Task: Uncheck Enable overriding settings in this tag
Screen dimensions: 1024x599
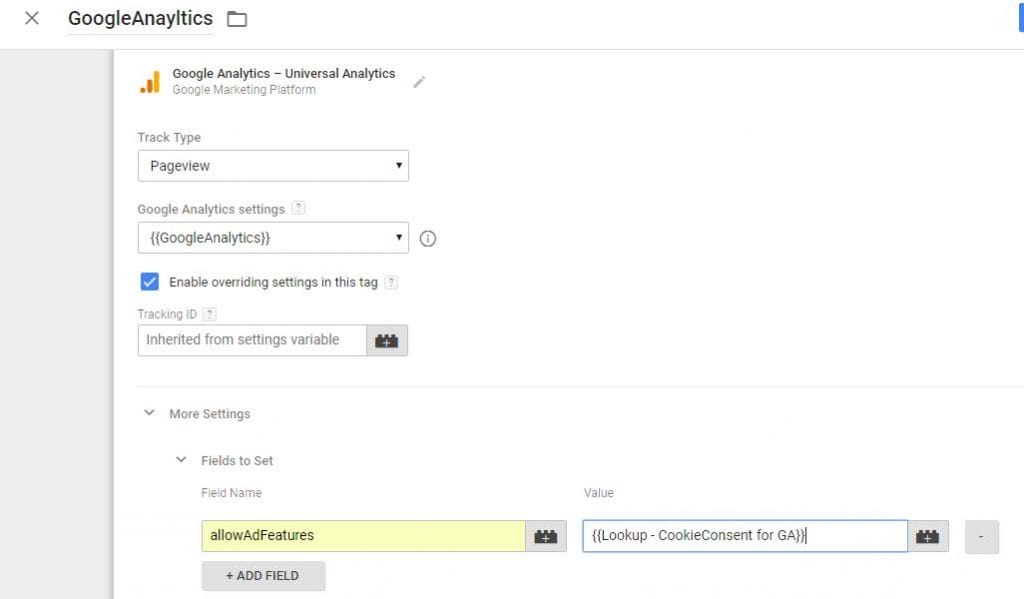Action: coord(150,282)
